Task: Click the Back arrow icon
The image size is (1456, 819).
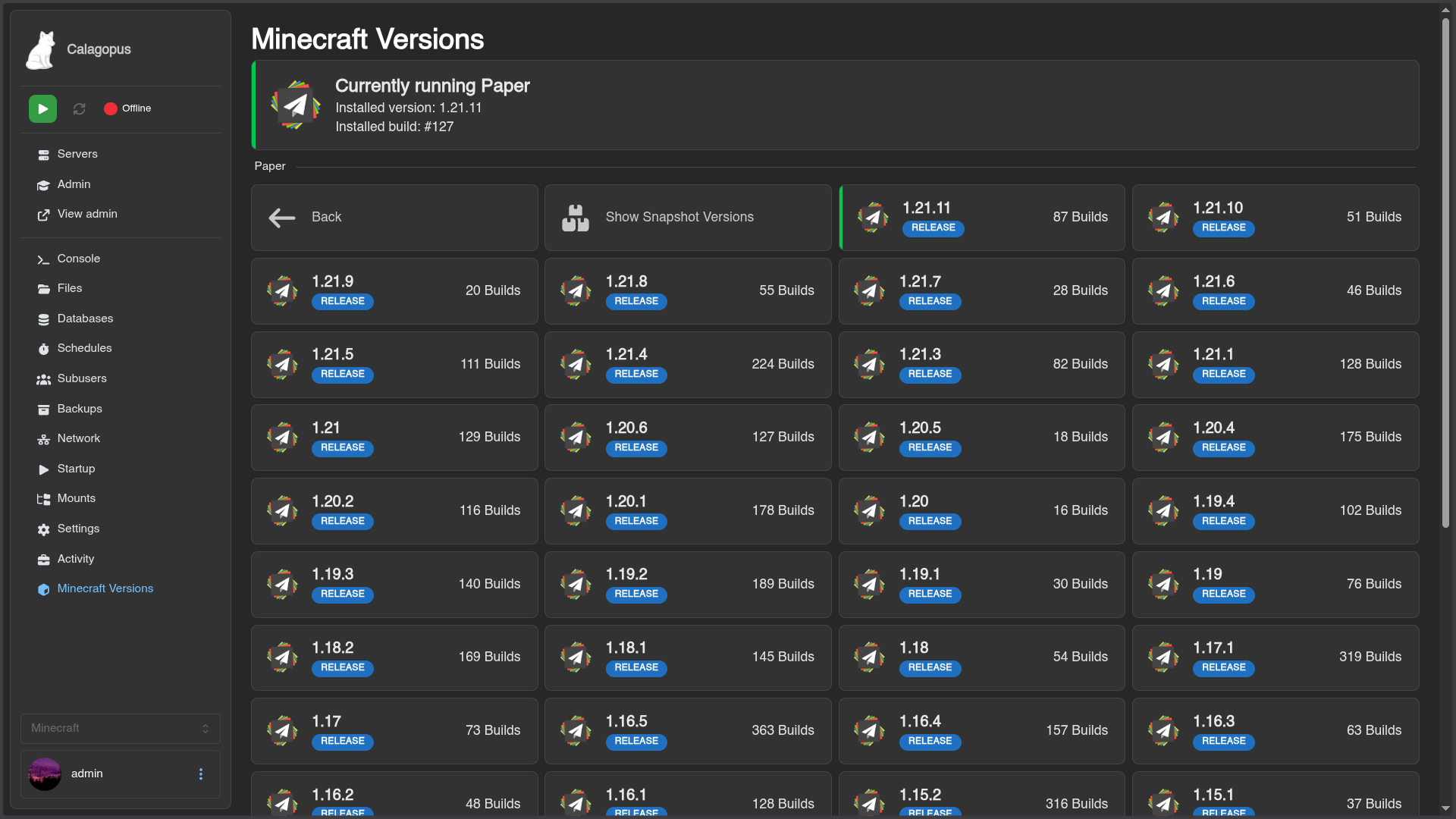Action: (x=282, y=218)
